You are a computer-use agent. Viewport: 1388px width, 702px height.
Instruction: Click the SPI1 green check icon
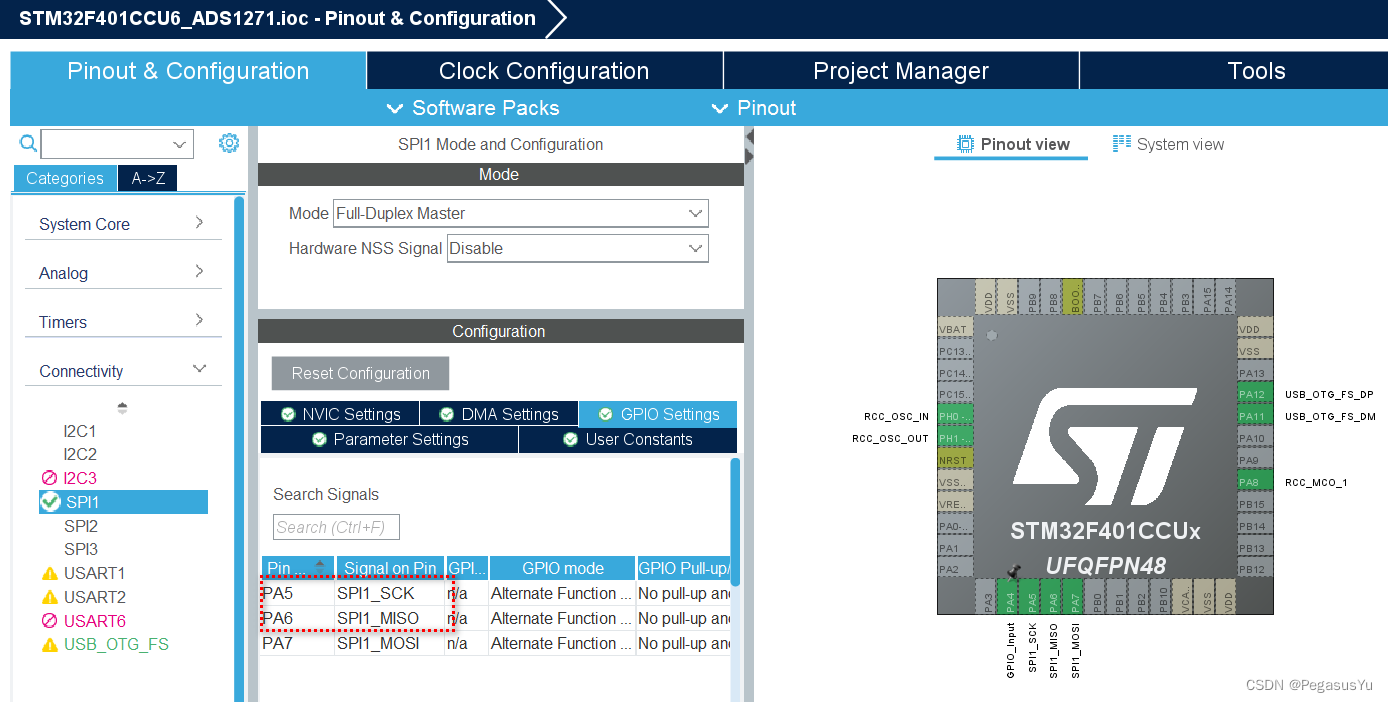(x=50, y=501)
